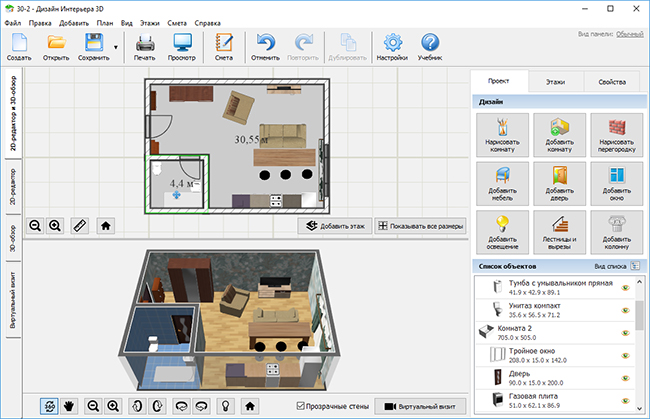The image size is (650, 419).
Task: Toggle Прозрачные стены checkbox
Action: 301,406
